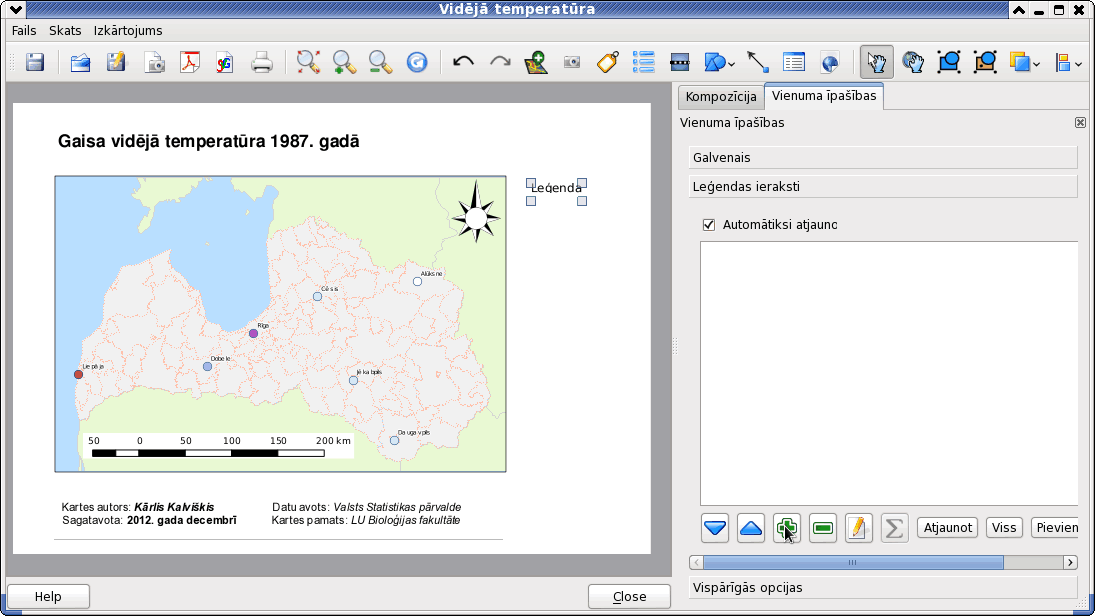Image resolution: width=1095 pixels, height=616 pixels.
Task: Select the add arrow tool
Action: 758,62
